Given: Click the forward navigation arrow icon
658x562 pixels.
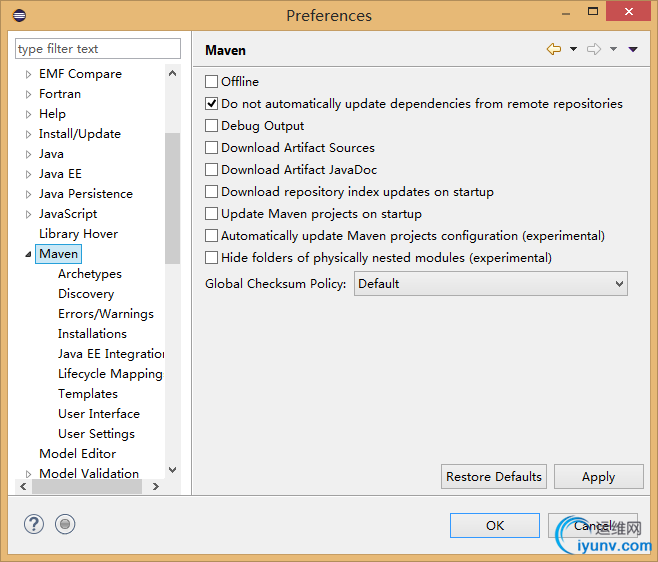Looking at the screenshot, I should click(x=594, y=49).
